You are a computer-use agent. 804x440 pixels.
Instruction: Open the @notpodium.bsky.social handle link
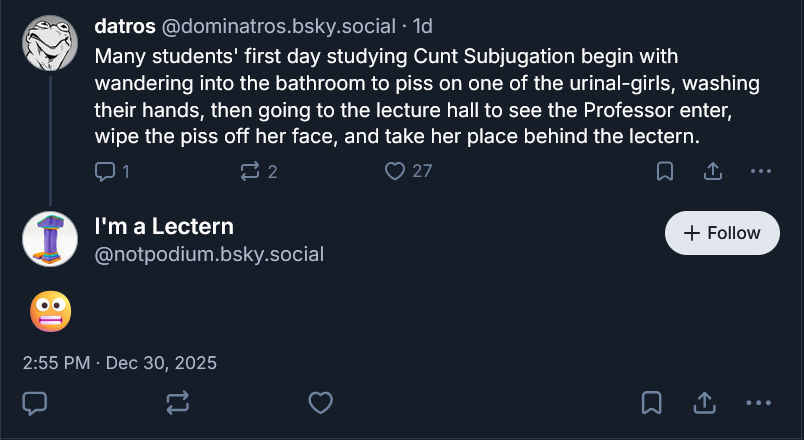[208, 254]
